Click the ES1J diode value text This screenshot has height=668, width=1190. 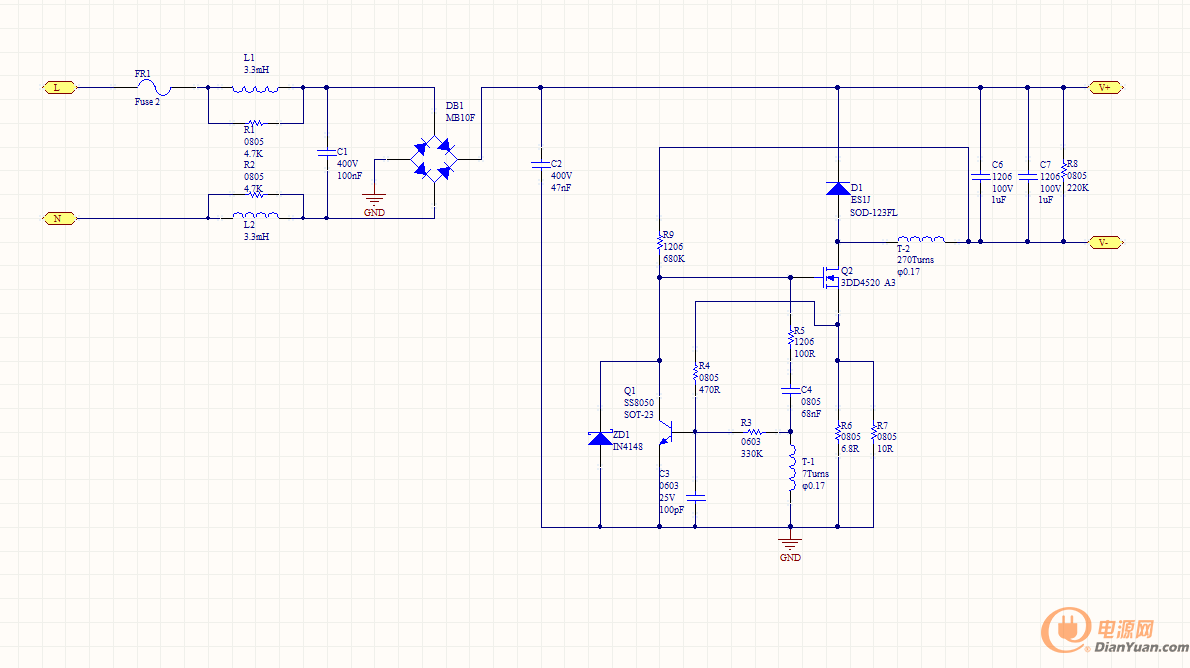[x=860, y=200]
